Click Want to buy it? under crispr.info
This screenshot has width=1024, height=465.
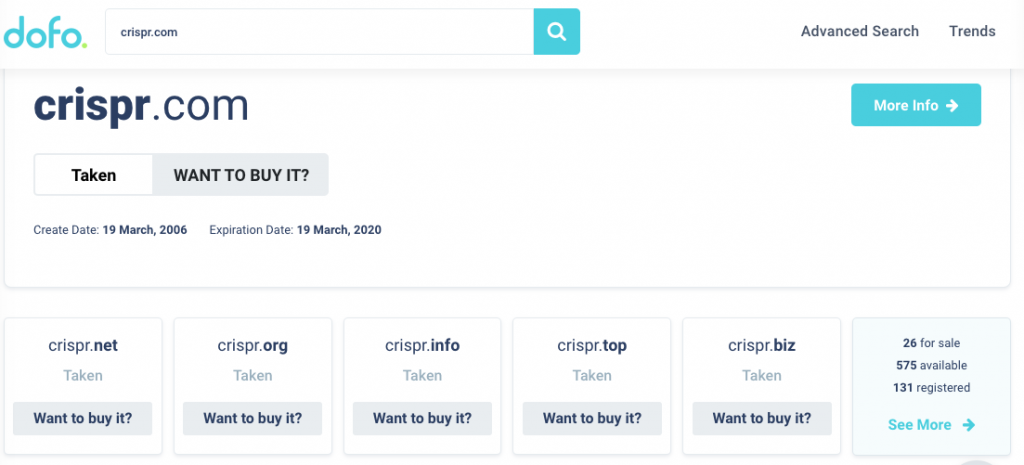[423, 418]
